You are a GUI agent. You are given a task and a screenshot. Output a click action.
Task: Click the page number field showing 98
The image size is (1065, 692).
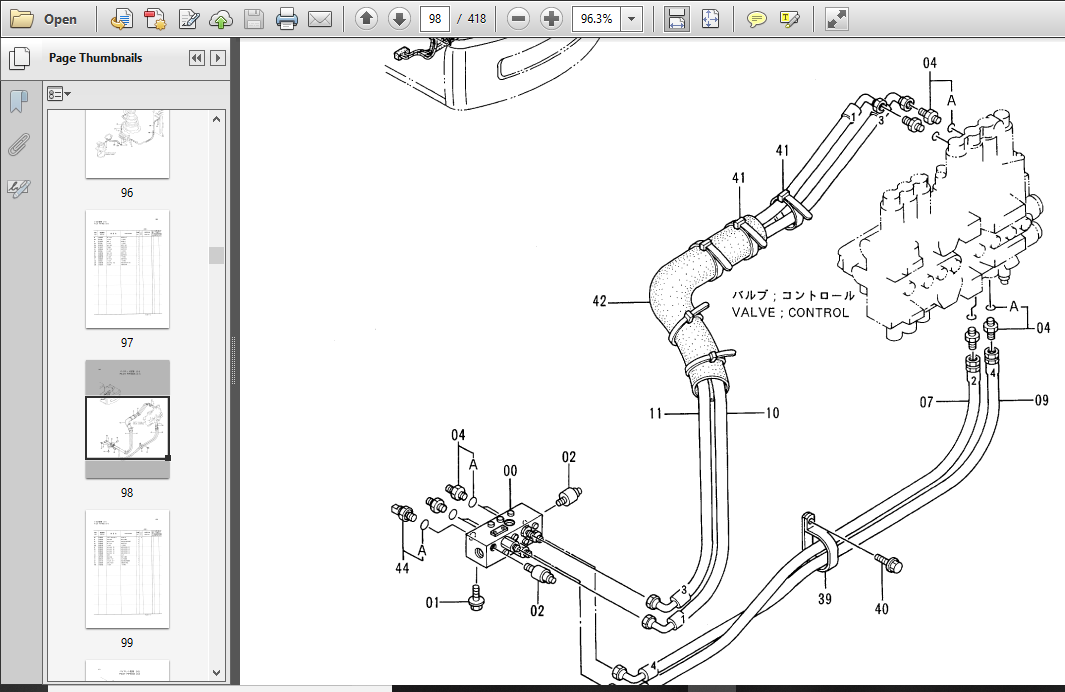[x=435, y=19]
